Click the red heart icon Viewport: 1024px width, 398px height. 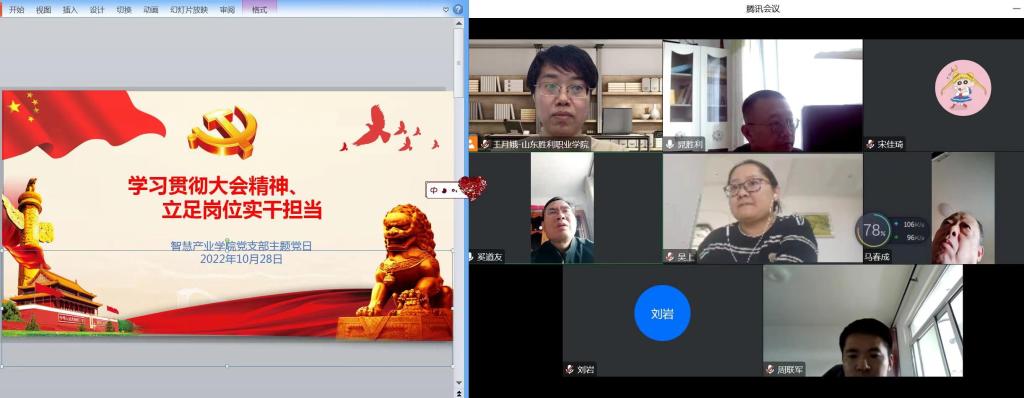pyautogui.click(x=472, y=188)
